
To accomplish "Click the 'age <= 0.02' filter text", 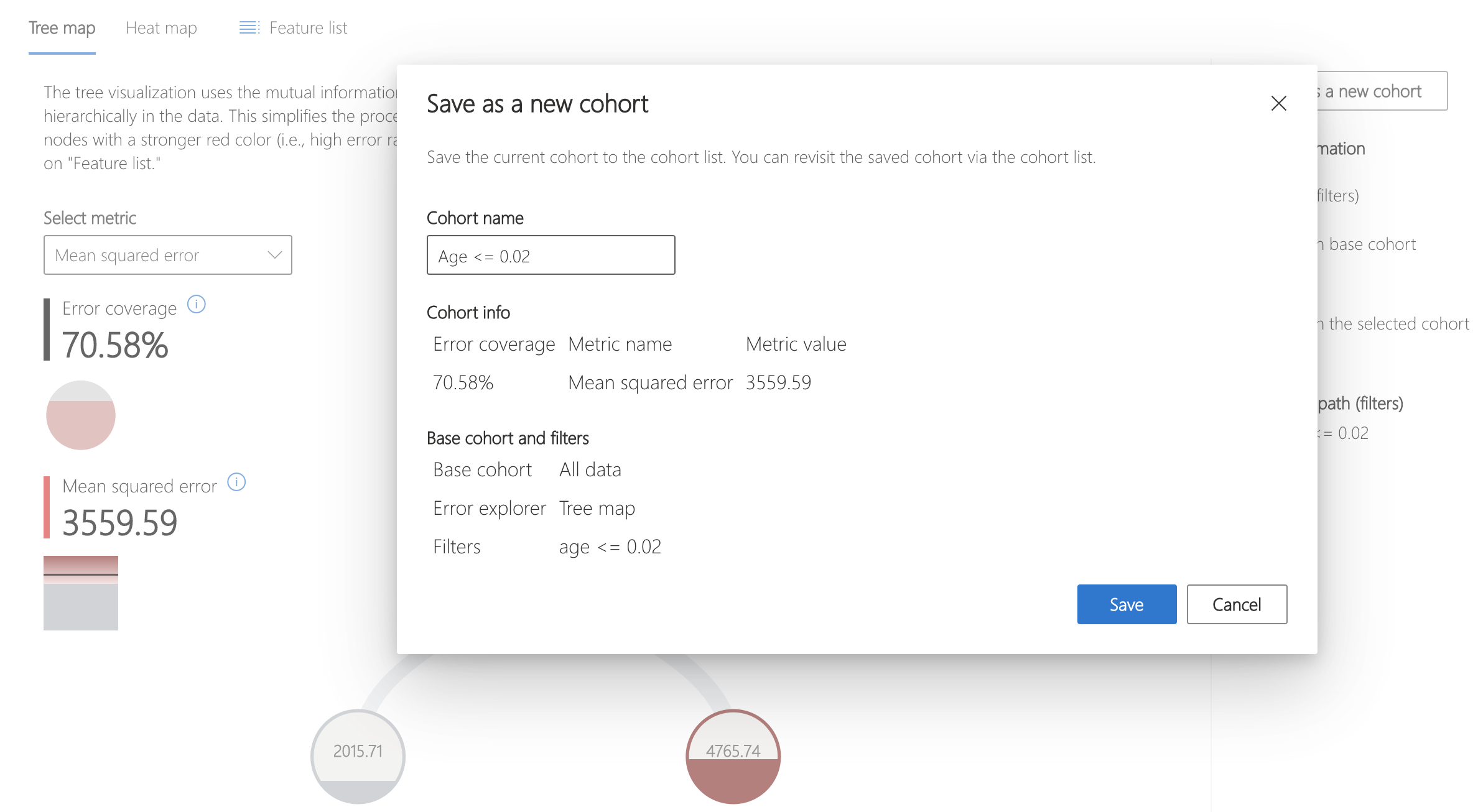I will (610, 547).
